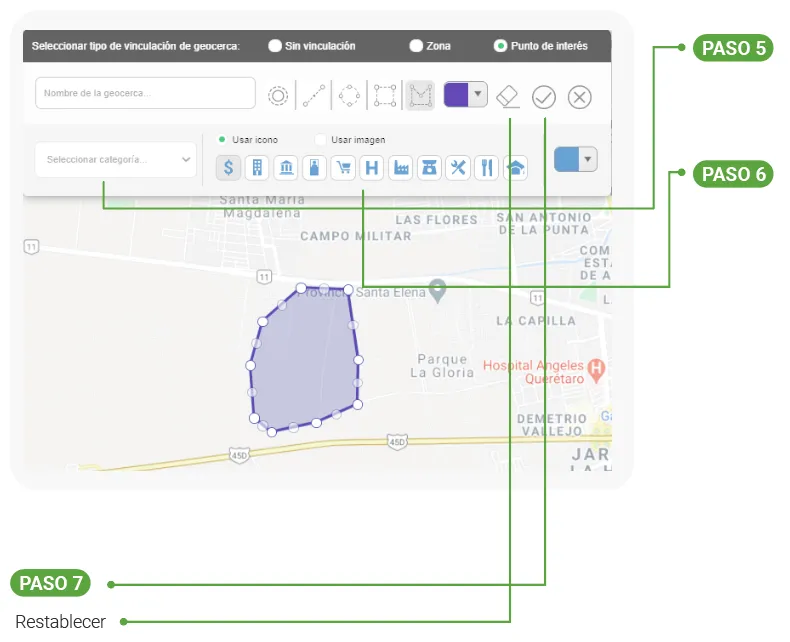Select the Sin vinculación radio option

coord(275,46)
